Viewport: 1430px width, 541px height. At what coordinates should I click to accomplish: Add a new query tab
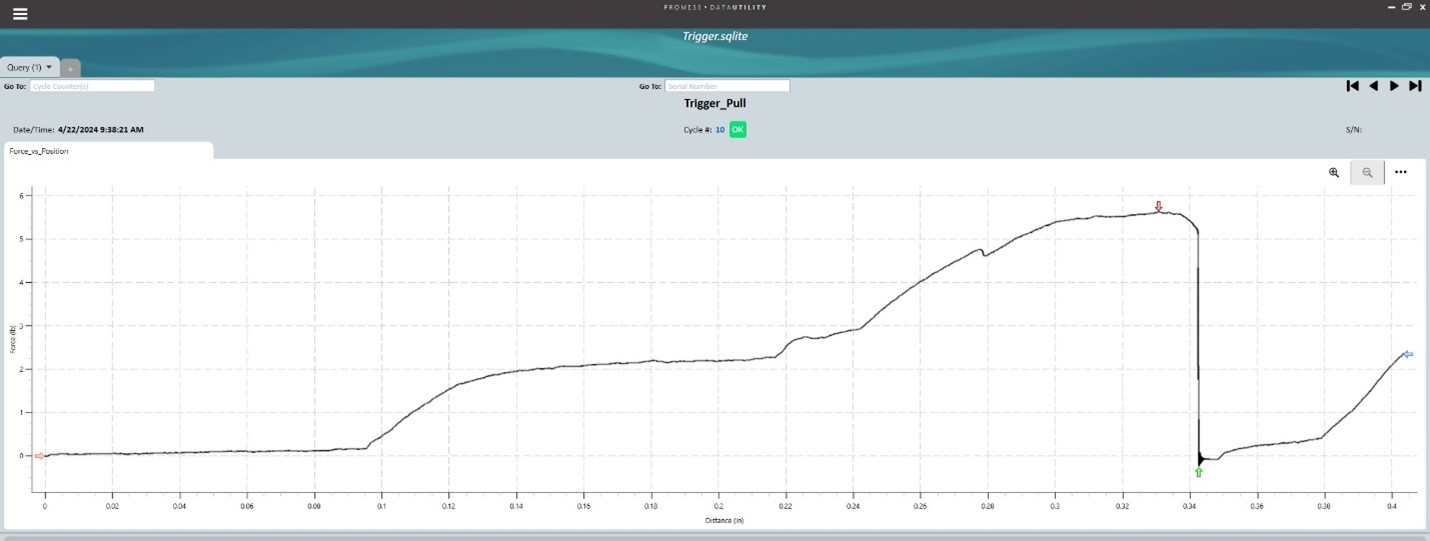(x=70, y=68)
